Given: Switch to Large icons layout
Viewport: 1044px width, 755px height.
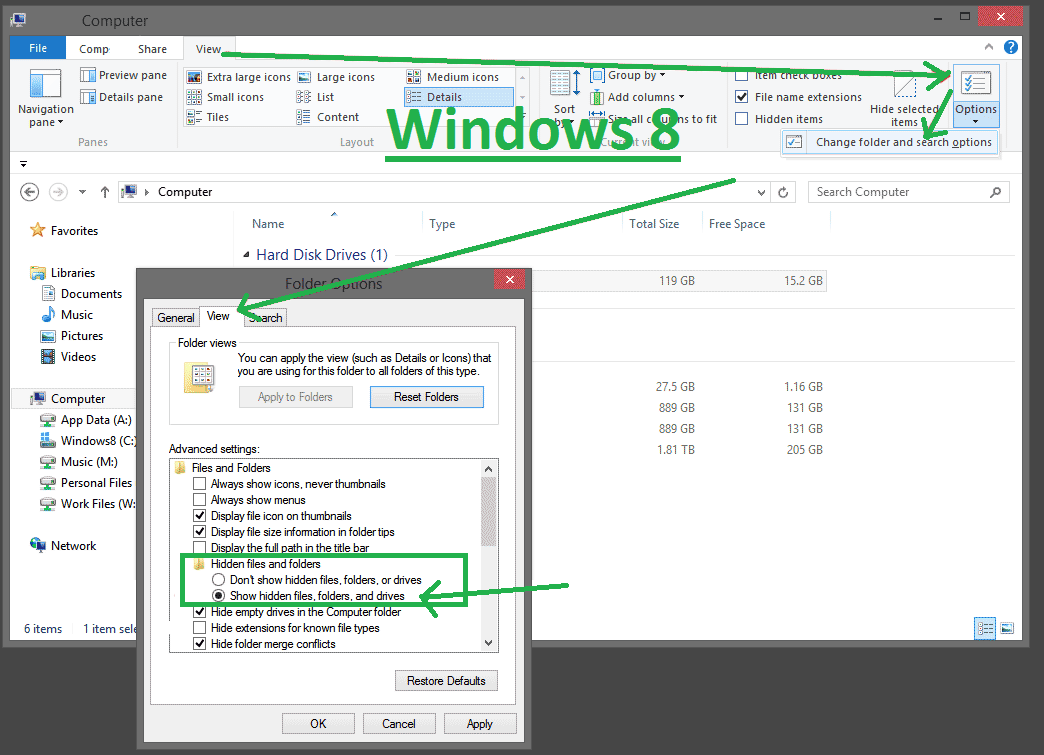Looking at the screenshot, I should tap(336, 77).
